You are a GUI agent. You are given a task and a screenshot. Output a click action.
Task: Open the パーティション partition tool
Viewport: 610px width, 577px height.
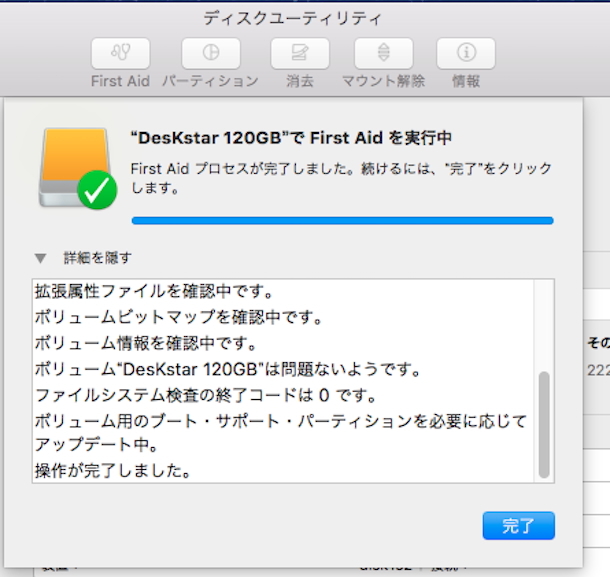[210, 53]
